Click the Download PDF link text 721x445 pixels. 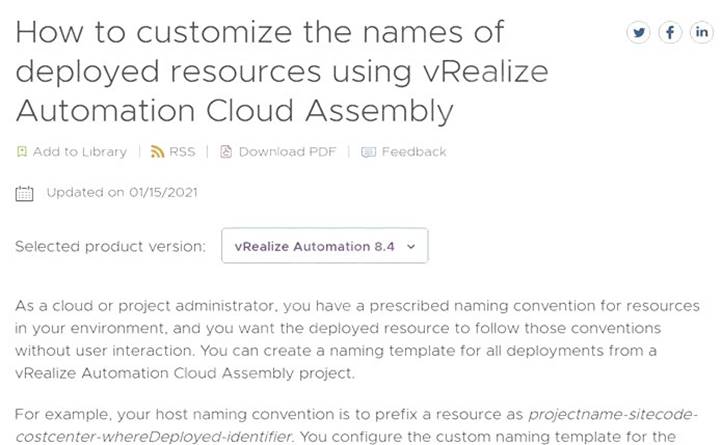coord(287,152)
